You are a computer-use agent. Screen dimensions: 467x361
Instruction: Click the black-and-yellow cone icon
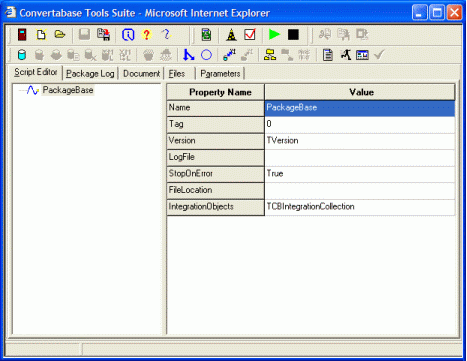pos(231,35)
